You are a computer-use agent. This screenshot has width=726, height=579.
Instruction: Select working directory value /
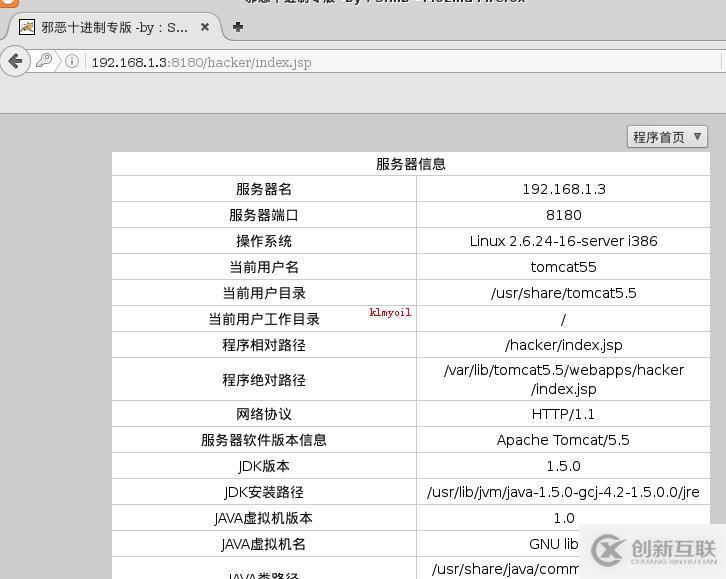coord(563,319)
